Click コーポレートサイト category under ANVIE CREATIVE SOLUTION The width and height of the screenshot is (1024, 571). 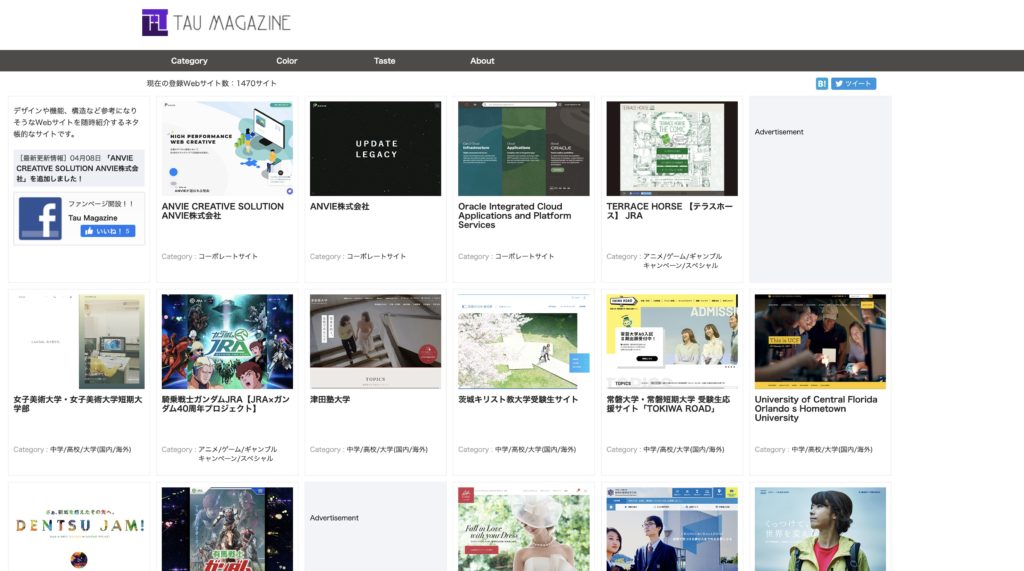click(228, 257)
